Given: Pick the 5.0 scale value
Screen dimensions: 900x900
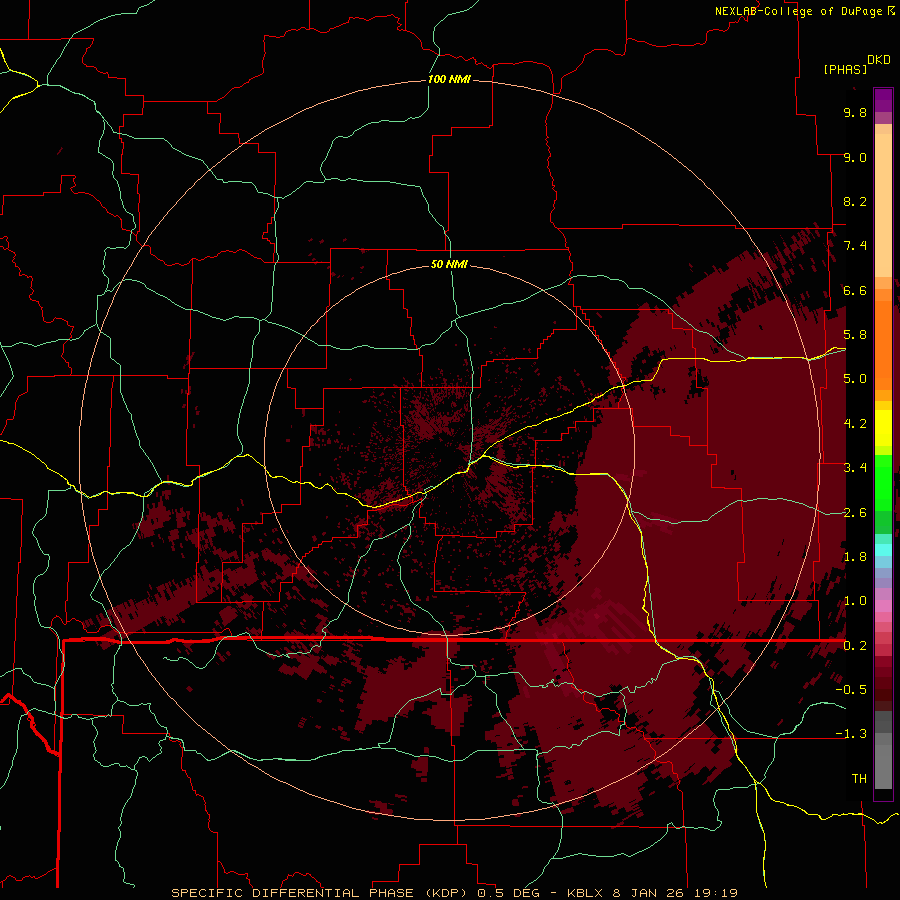Looking at the screenshot, I should (855, 379).
